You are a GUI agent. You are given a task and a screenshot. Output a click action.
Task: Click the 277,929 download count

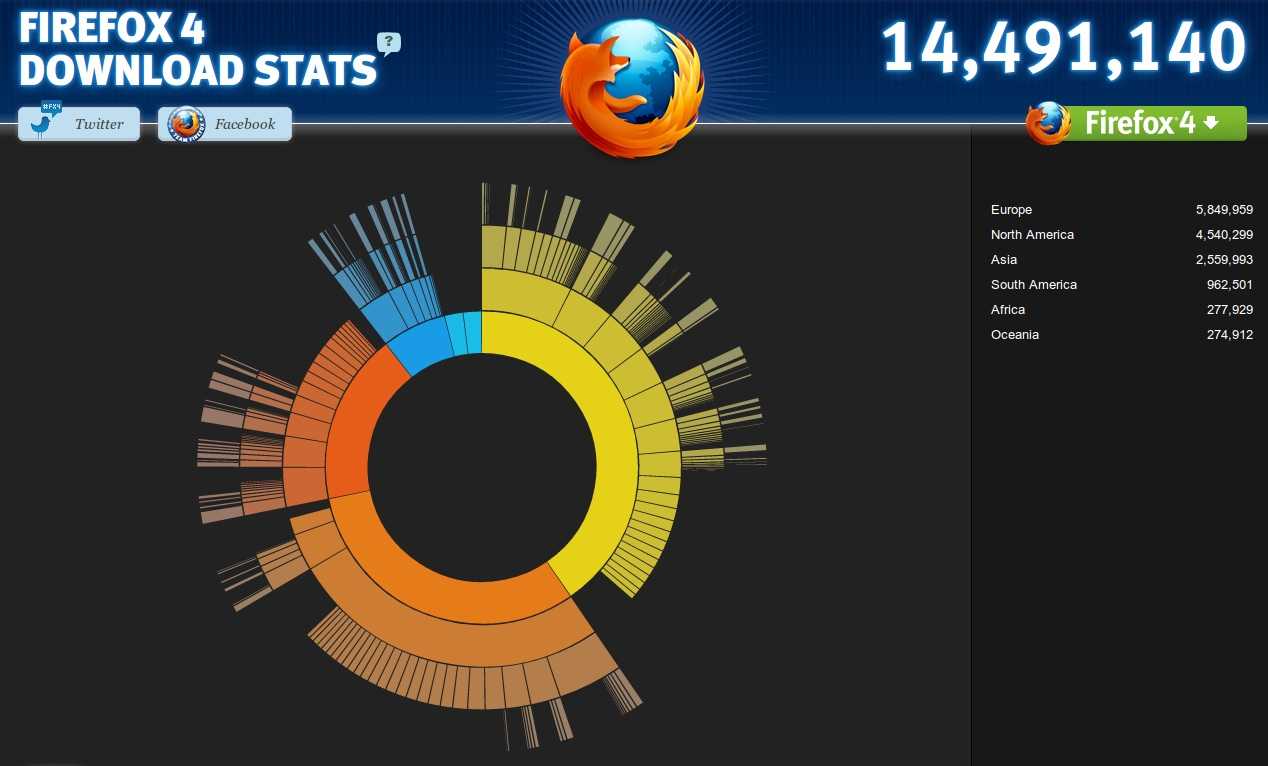pos(1230,310)
